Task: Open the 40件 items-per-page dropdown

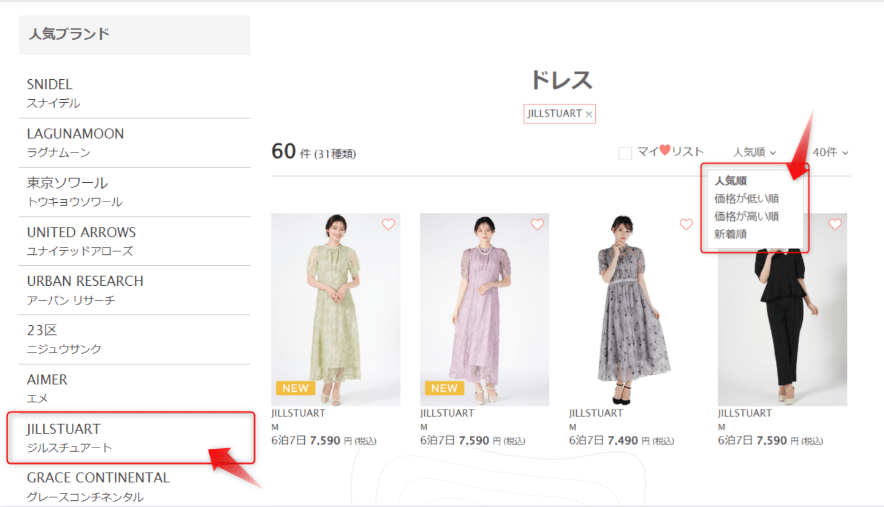Action: 830,152
